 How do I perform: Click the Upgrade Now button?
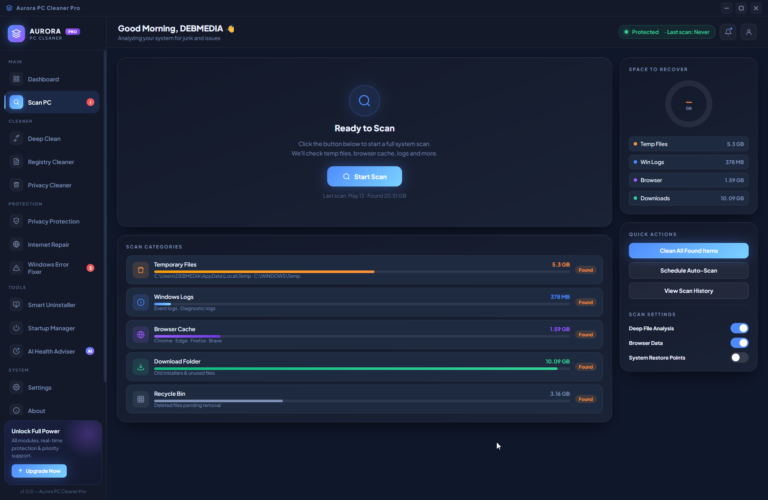39,471
